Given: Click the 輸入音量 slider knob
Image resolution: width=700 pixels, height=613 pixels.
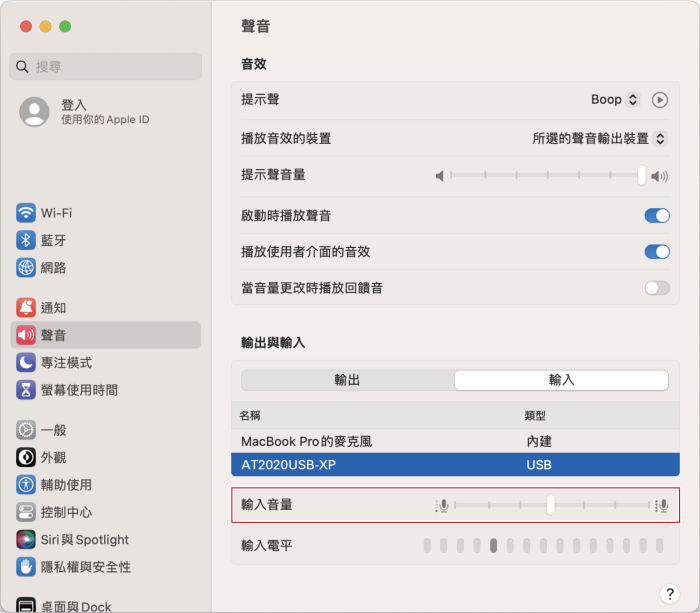Looking at the screenshot, I should click(x=550, y=505).
